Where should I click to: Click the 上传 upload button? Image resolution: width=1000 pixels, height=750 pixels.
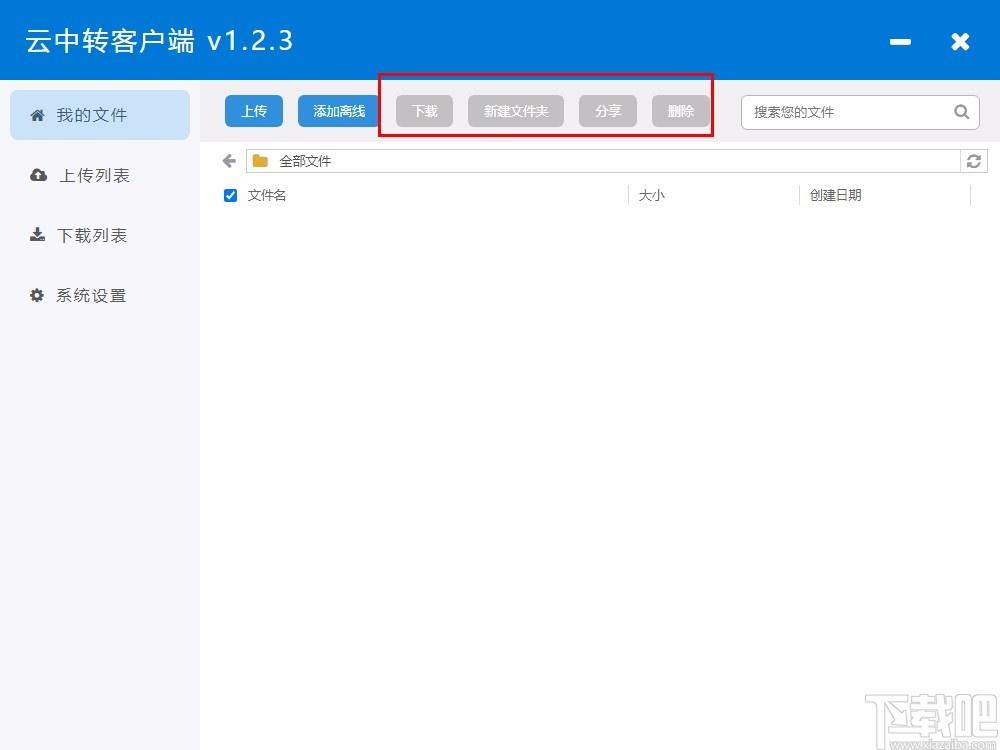coord(254,112)
